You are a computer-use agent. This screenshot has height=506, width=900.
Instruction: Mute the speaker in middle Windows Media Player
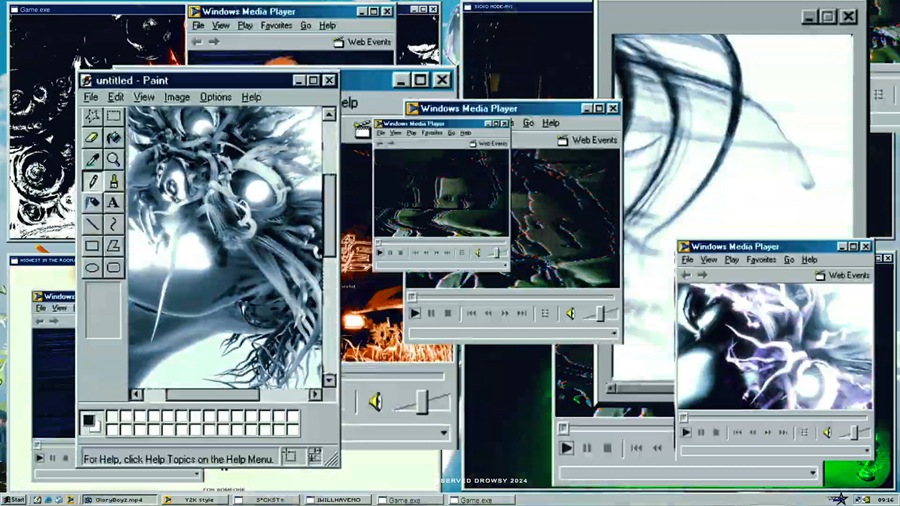(x=571, y=313)
